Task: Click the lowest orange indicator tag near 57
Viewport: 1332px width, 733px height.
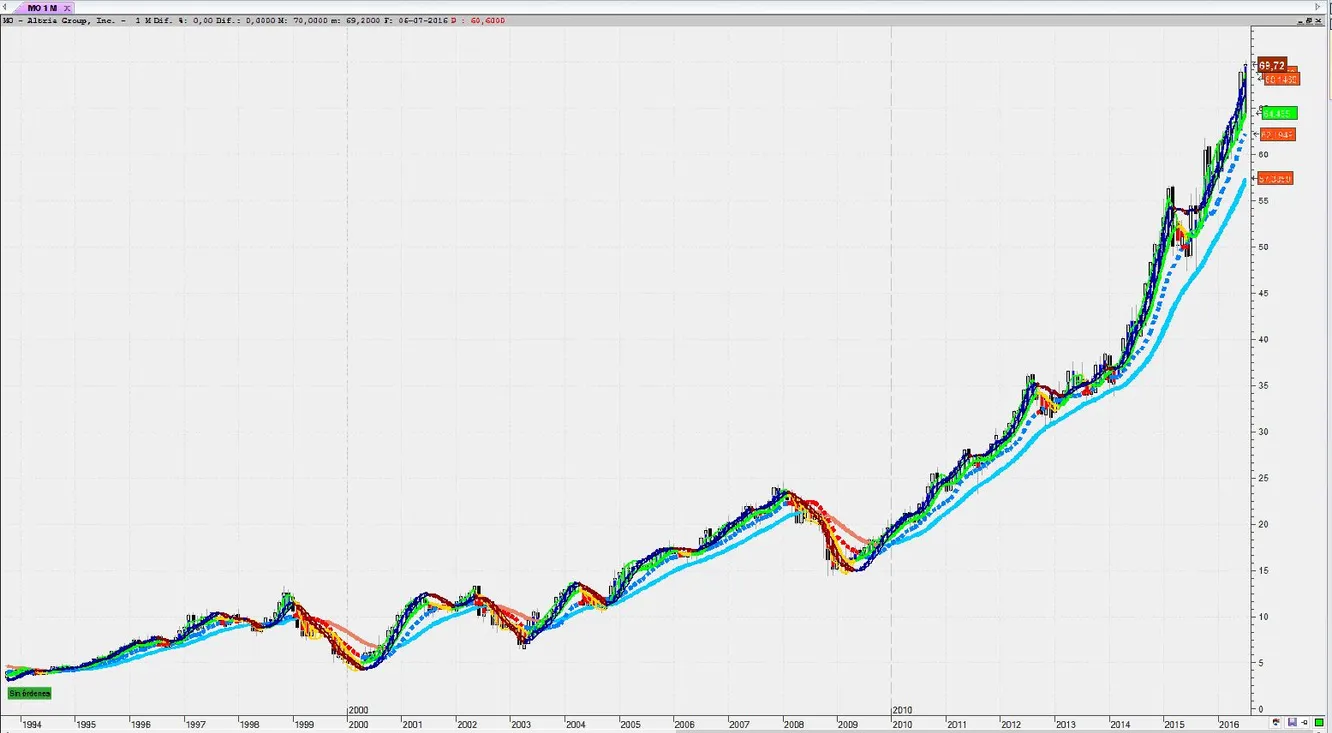Action: (x=1276, y=179)
